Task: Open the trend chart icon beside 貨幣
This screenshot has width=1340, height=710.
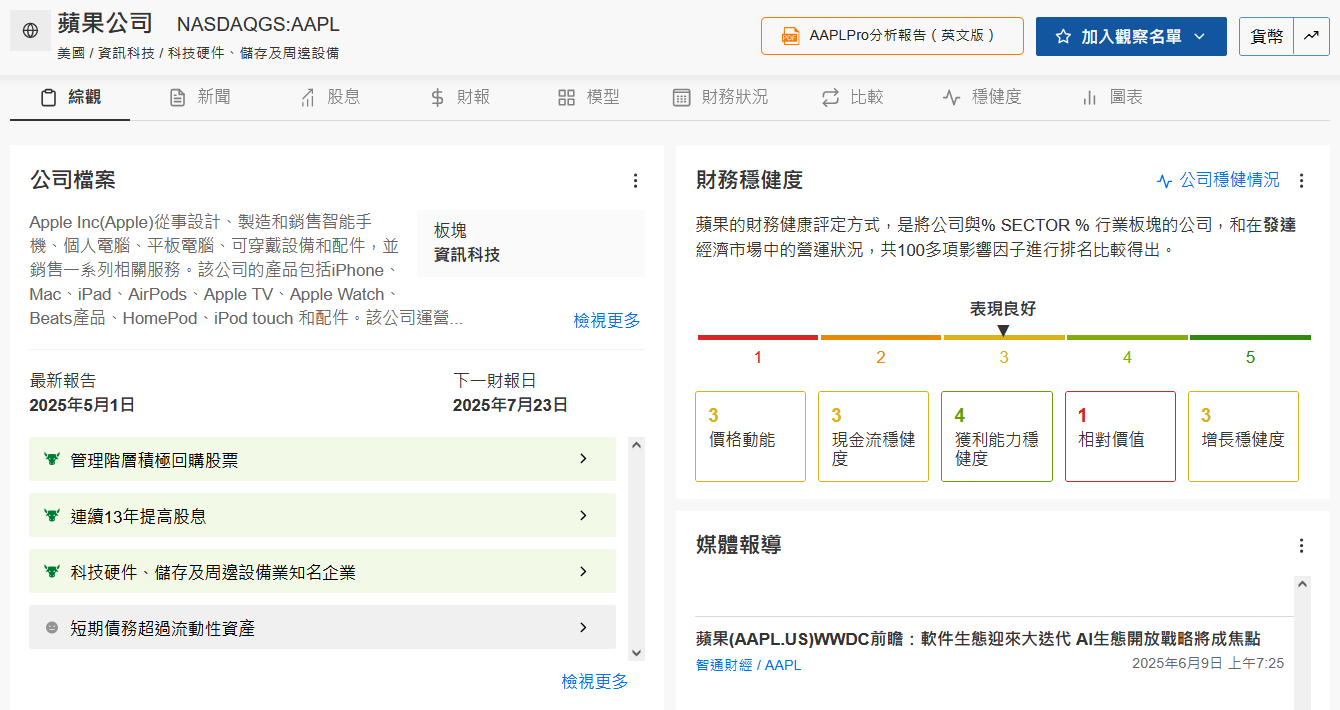Action: click(1310, 36)
